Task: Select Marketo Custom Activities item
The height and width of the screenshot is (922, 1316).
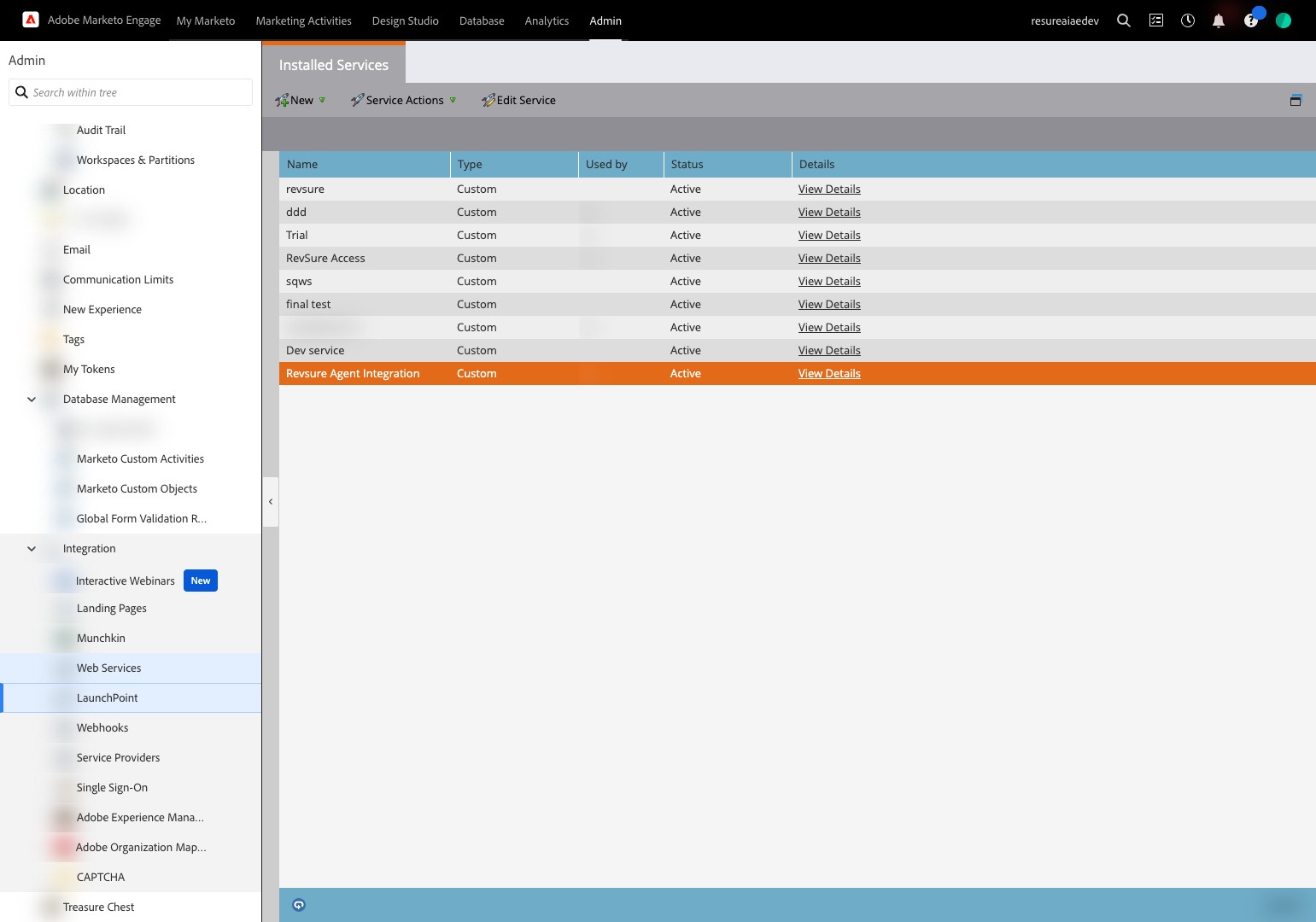Action: pos(140,458)
